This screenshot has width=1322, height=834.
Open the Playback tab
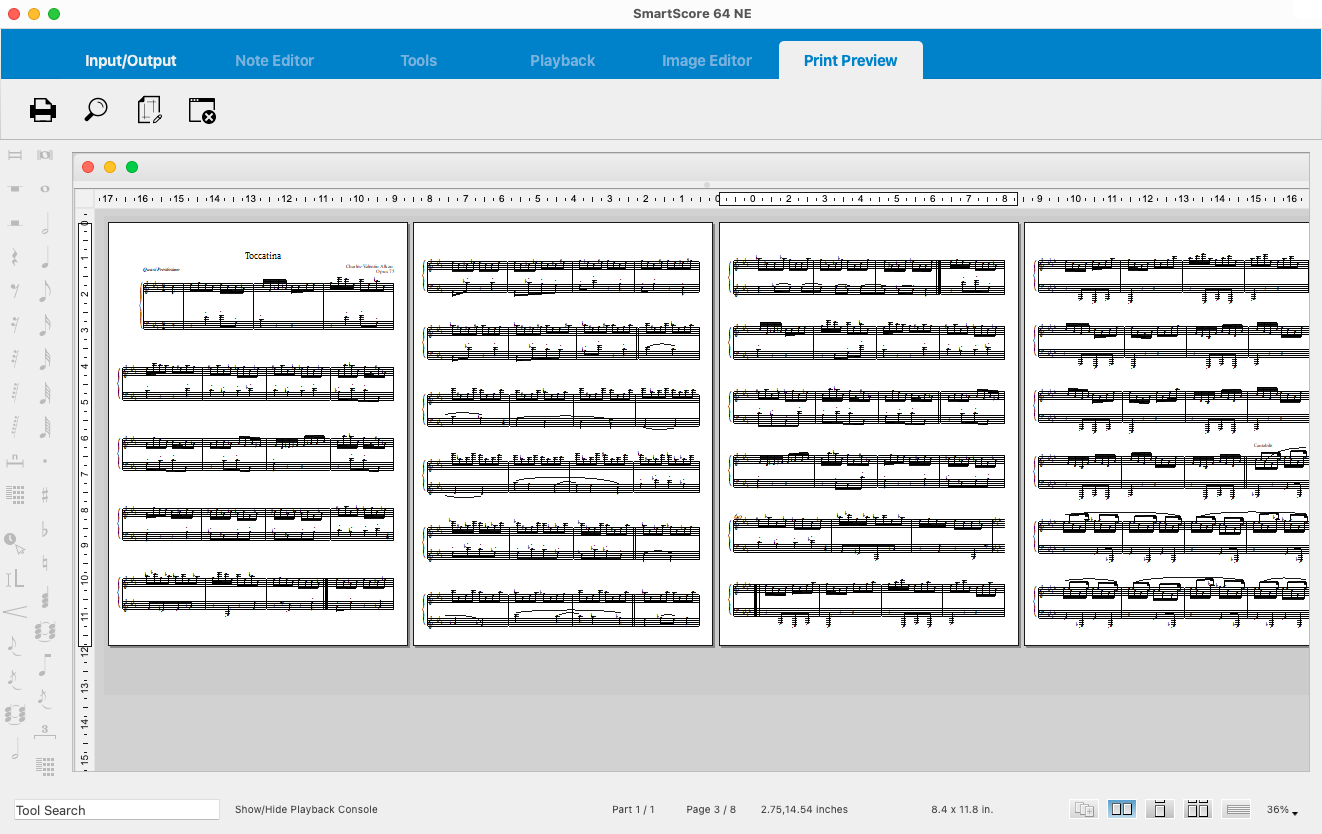562,61
